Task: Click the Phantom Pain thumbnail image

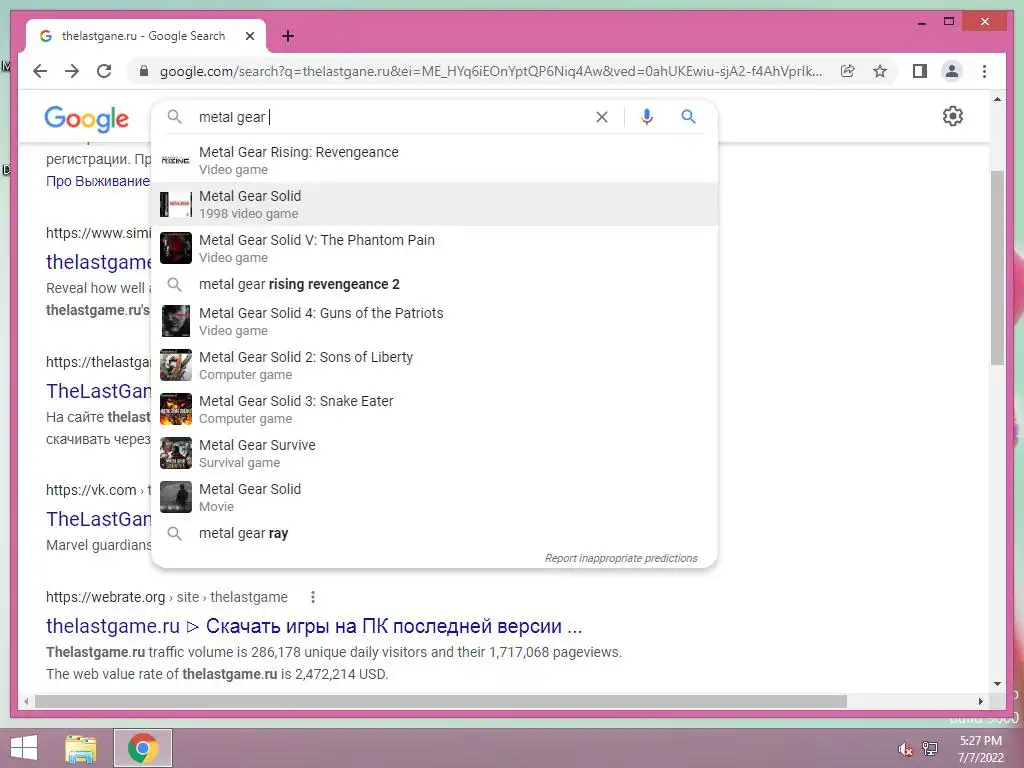Action: (x=176, y=248)
